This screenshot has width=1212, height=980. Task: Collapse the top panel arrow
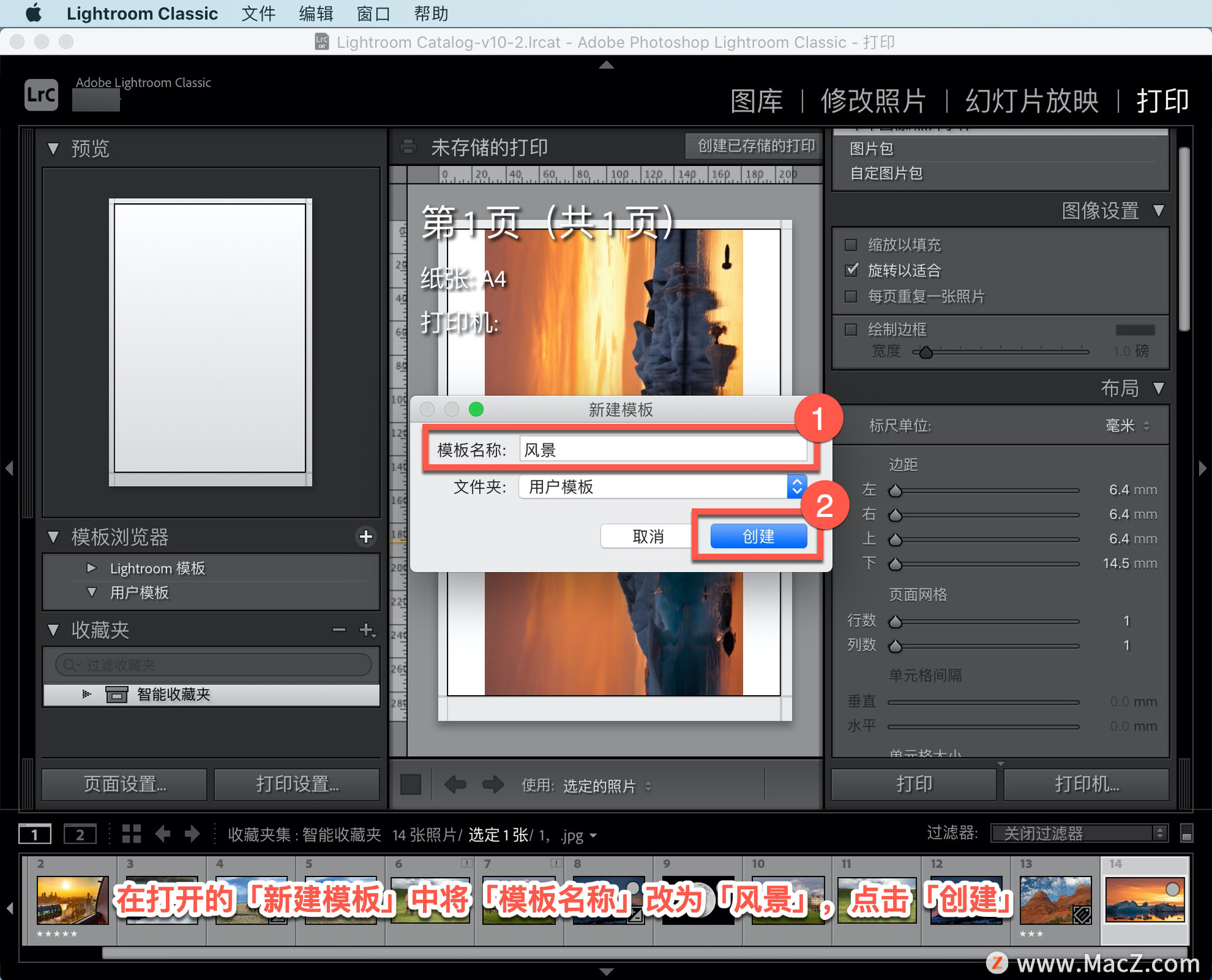point(606,64)
